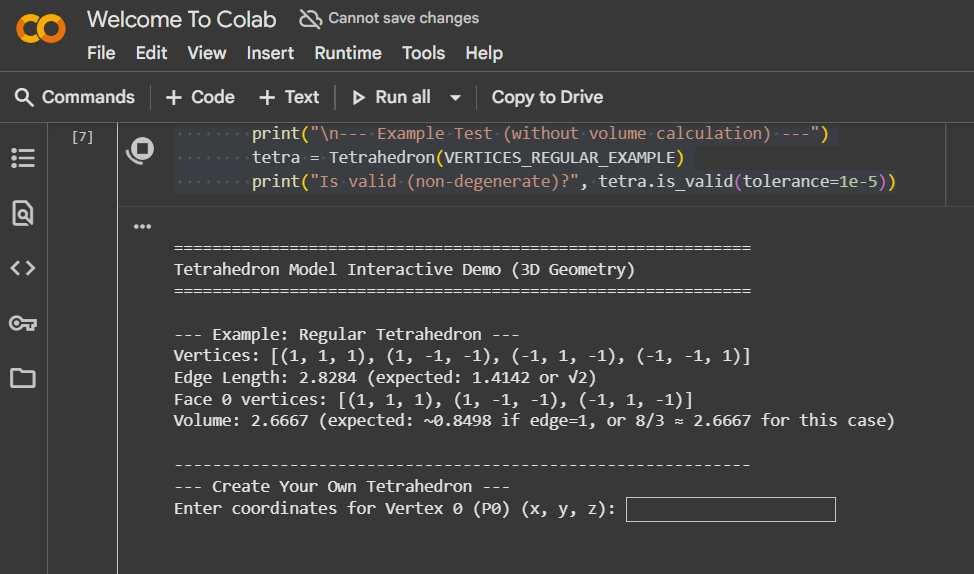Add a new Code cell
Screen dimensions: 974x574
tap(200, 97)
